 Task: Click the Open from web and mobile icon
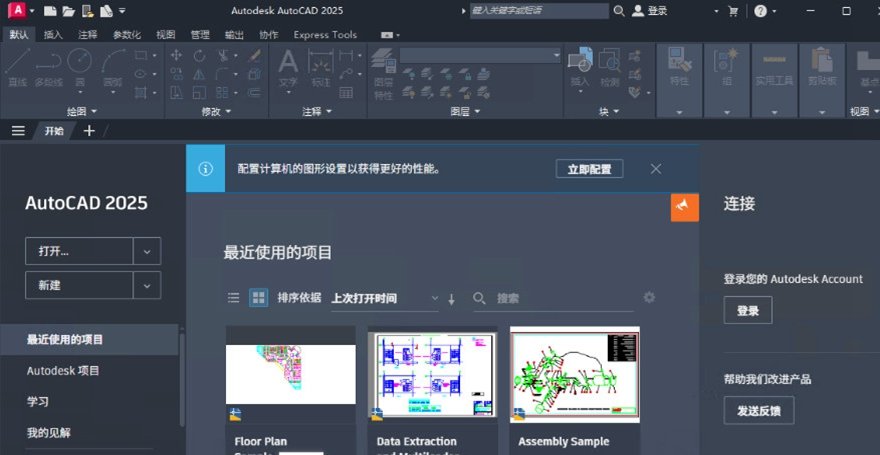(88, 11)
